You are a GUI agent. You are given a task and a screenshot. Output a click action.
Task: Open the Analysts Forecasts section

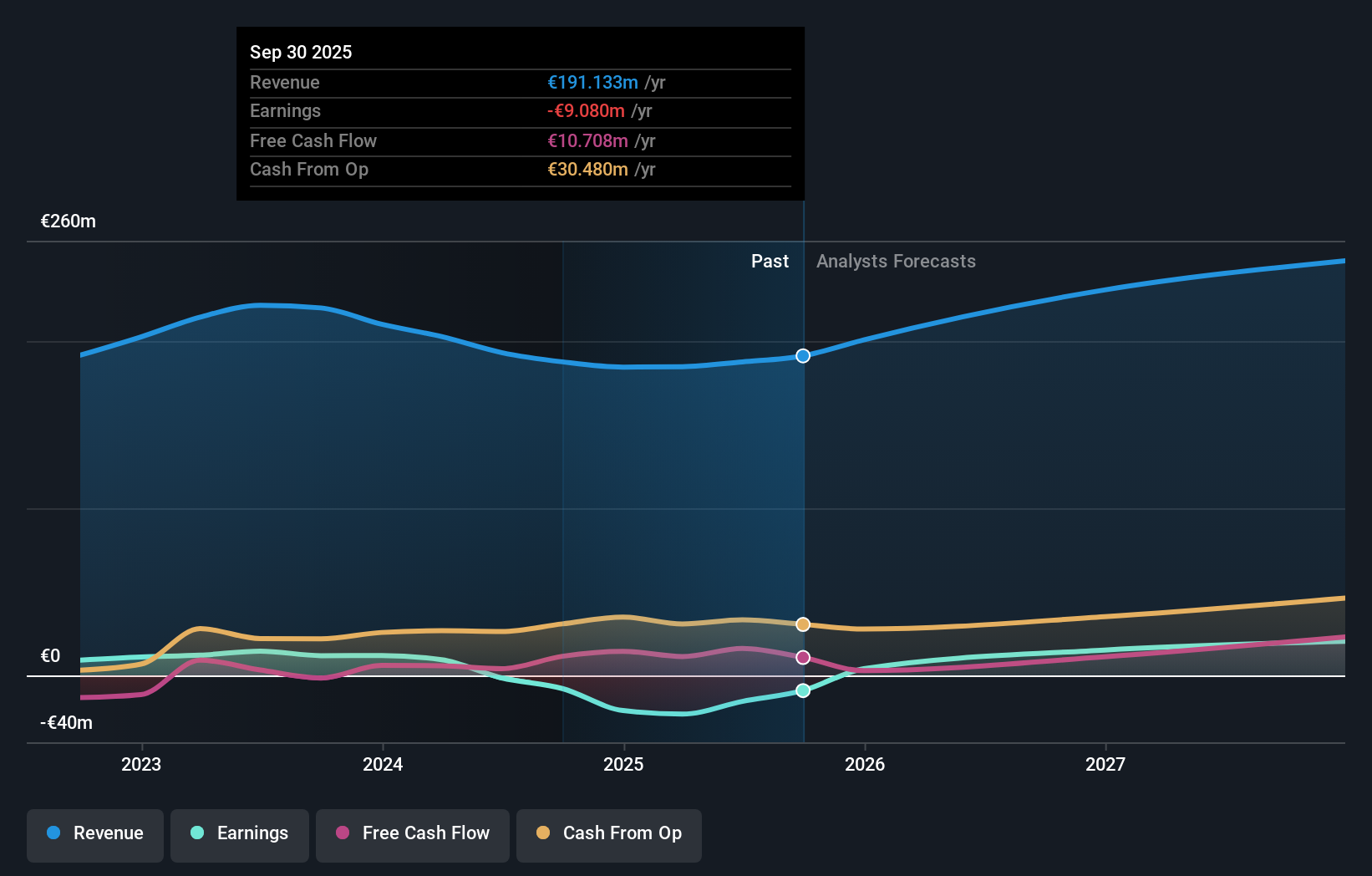tap(896, 261)
